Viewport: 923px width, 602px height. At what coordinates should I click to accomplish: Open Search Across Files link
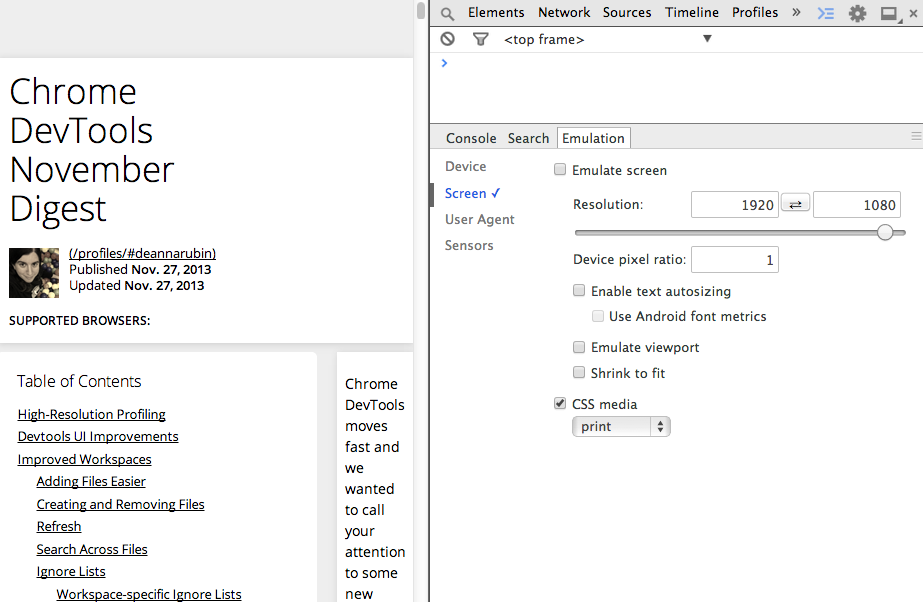tap(92, 549)
